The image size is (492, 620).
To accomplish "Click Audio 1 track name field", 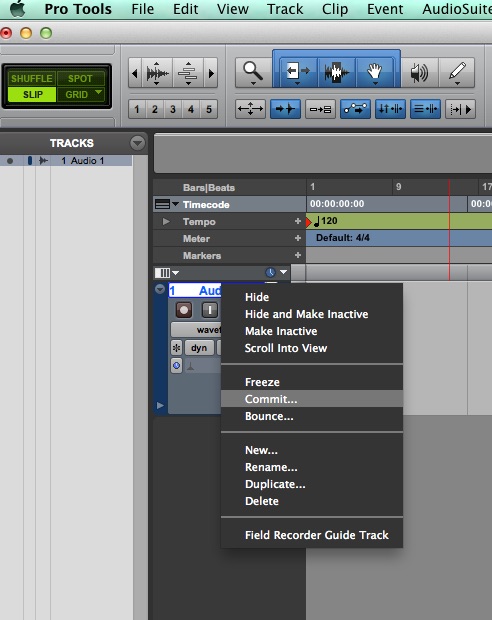I will coord(195,291).
